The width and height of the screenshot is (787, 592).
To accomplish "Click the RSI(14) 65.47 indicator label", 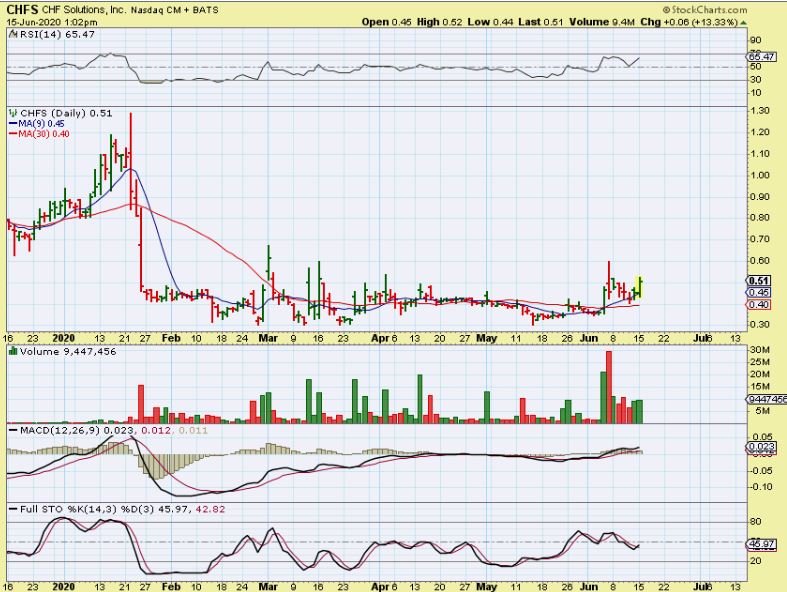I will (57, 34).
